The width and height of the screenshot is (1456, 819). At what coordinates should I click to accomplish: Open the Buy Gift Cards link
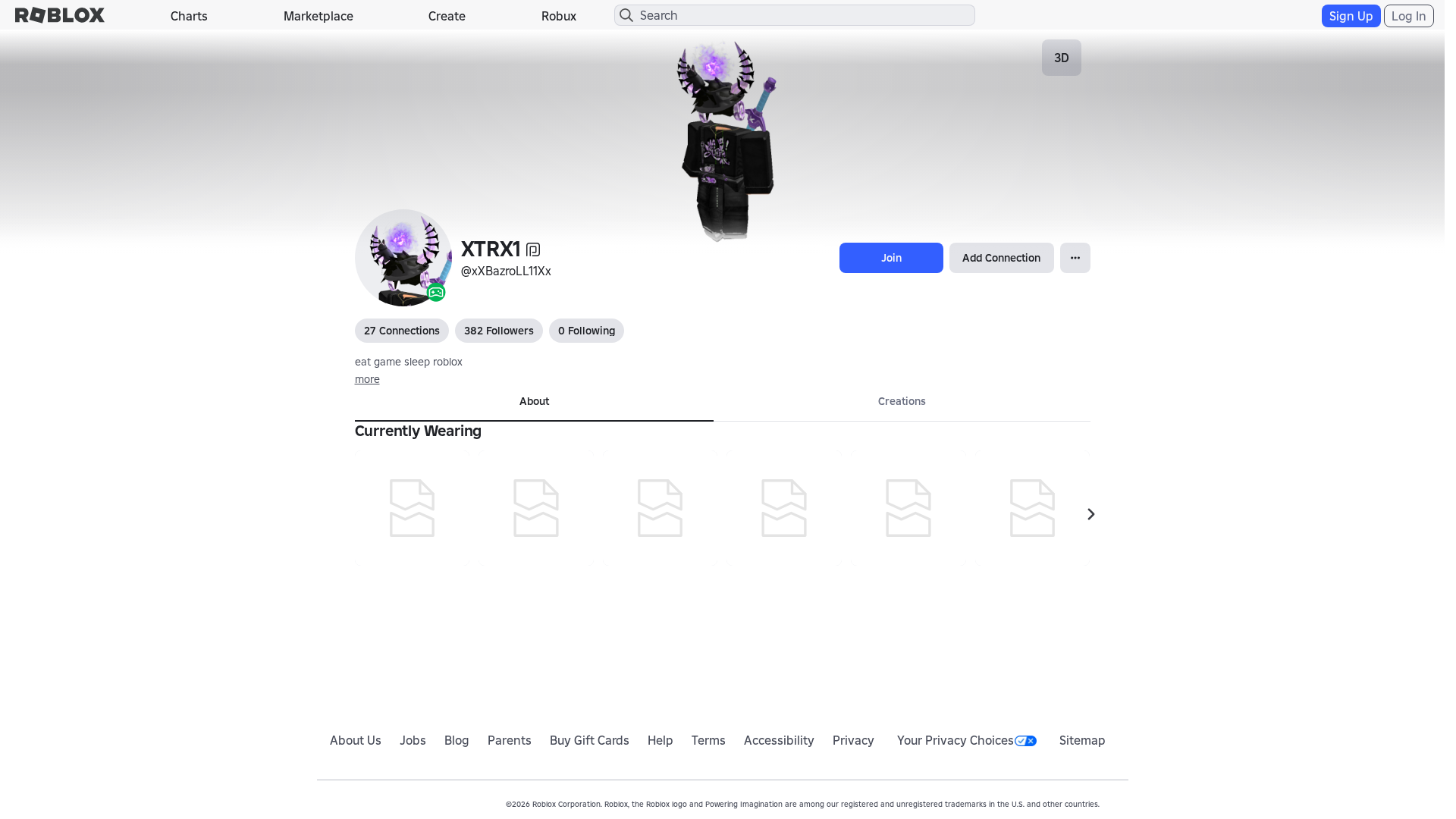click(589, 740)
